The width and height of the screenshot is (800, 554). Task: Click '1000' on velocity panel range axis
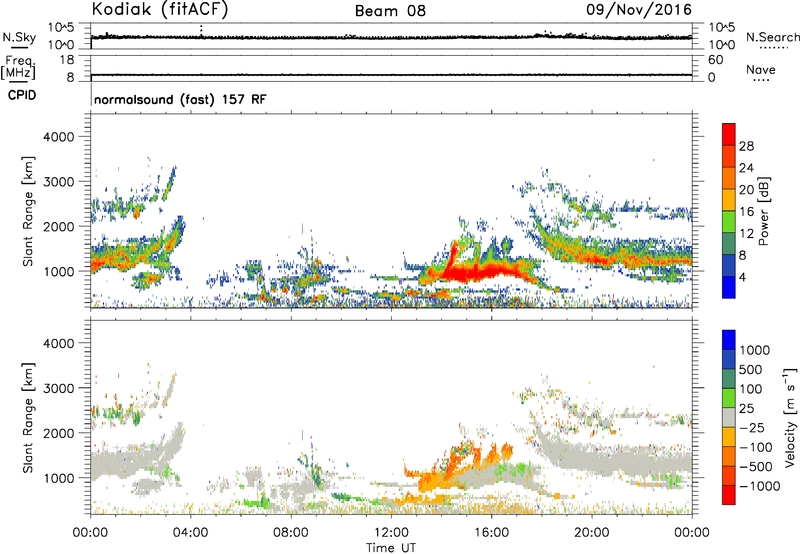[x=58, y=478]
